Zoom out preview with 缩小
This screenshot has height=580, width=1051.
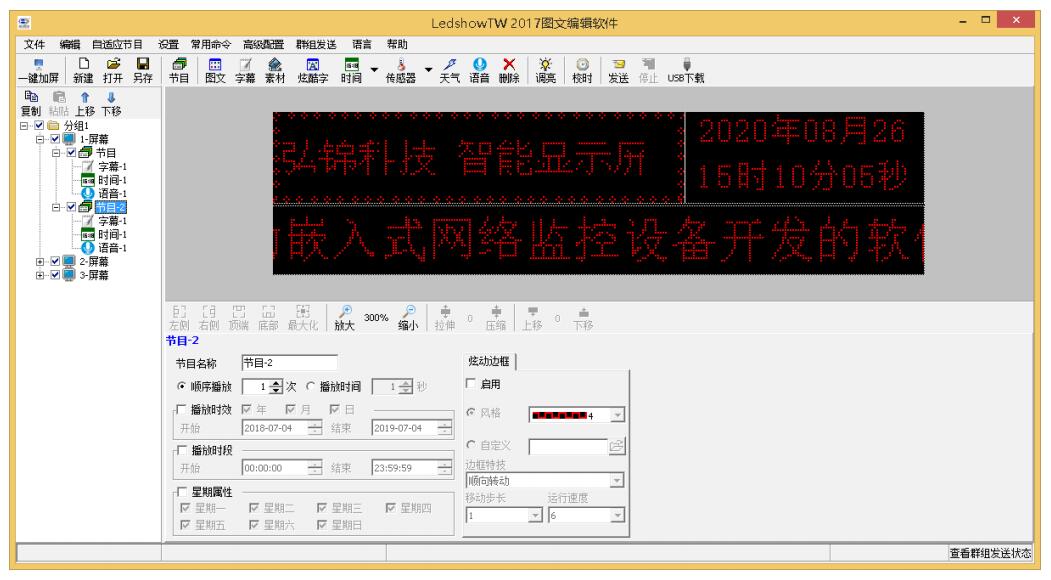(408, 318)
